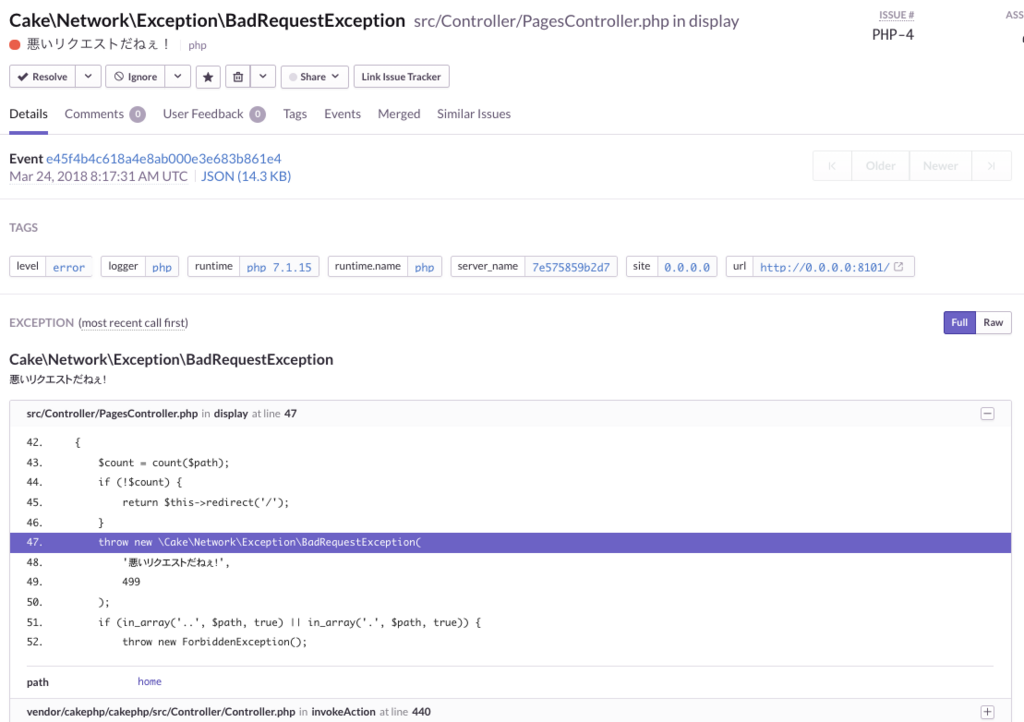Screen dimensions: 1024x722
Task: Click code line 52 ForbiddenException
Action: click(214, 642)
